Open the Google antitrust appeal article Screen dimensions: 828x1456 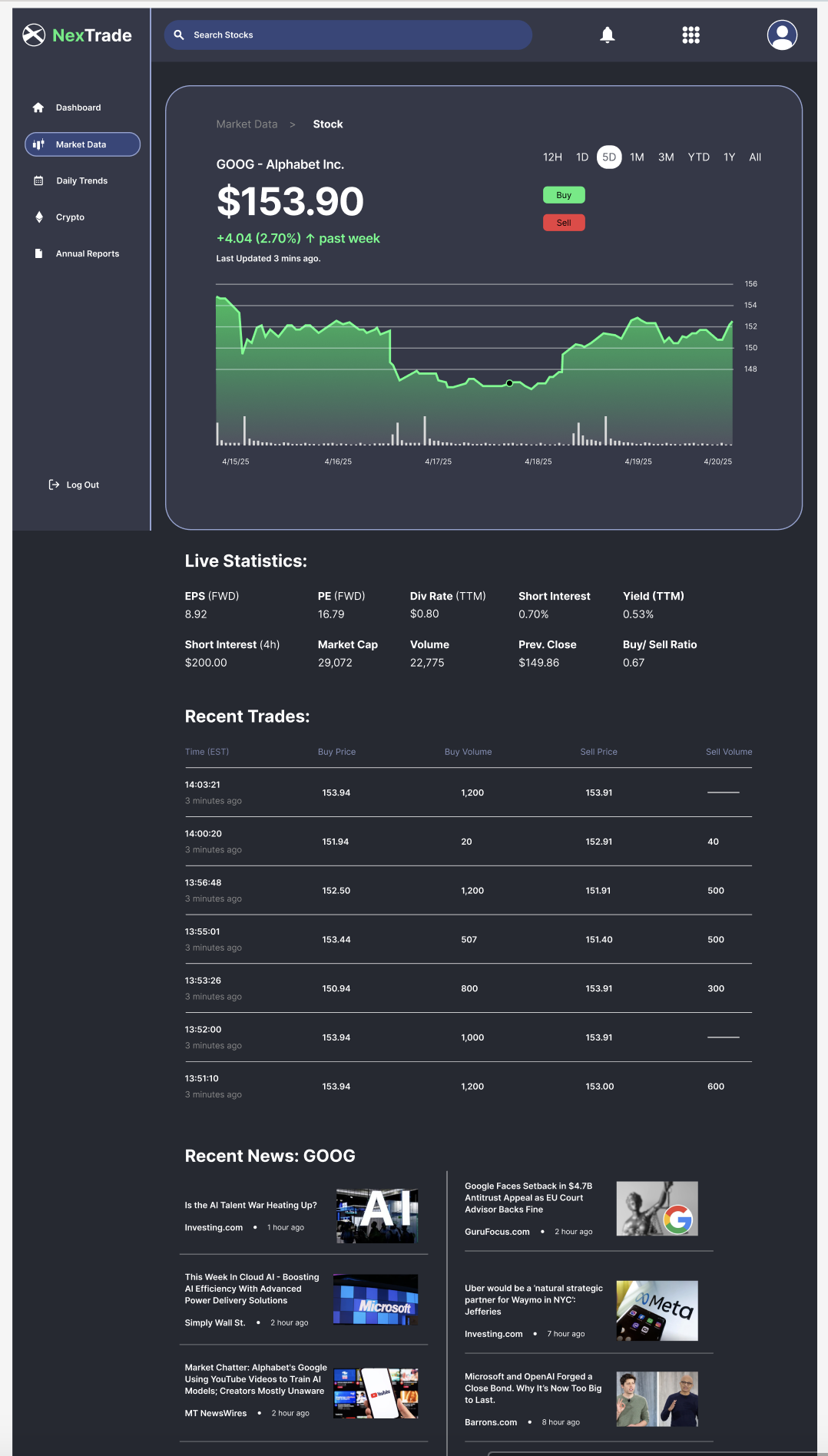[x=528, y=1198]
